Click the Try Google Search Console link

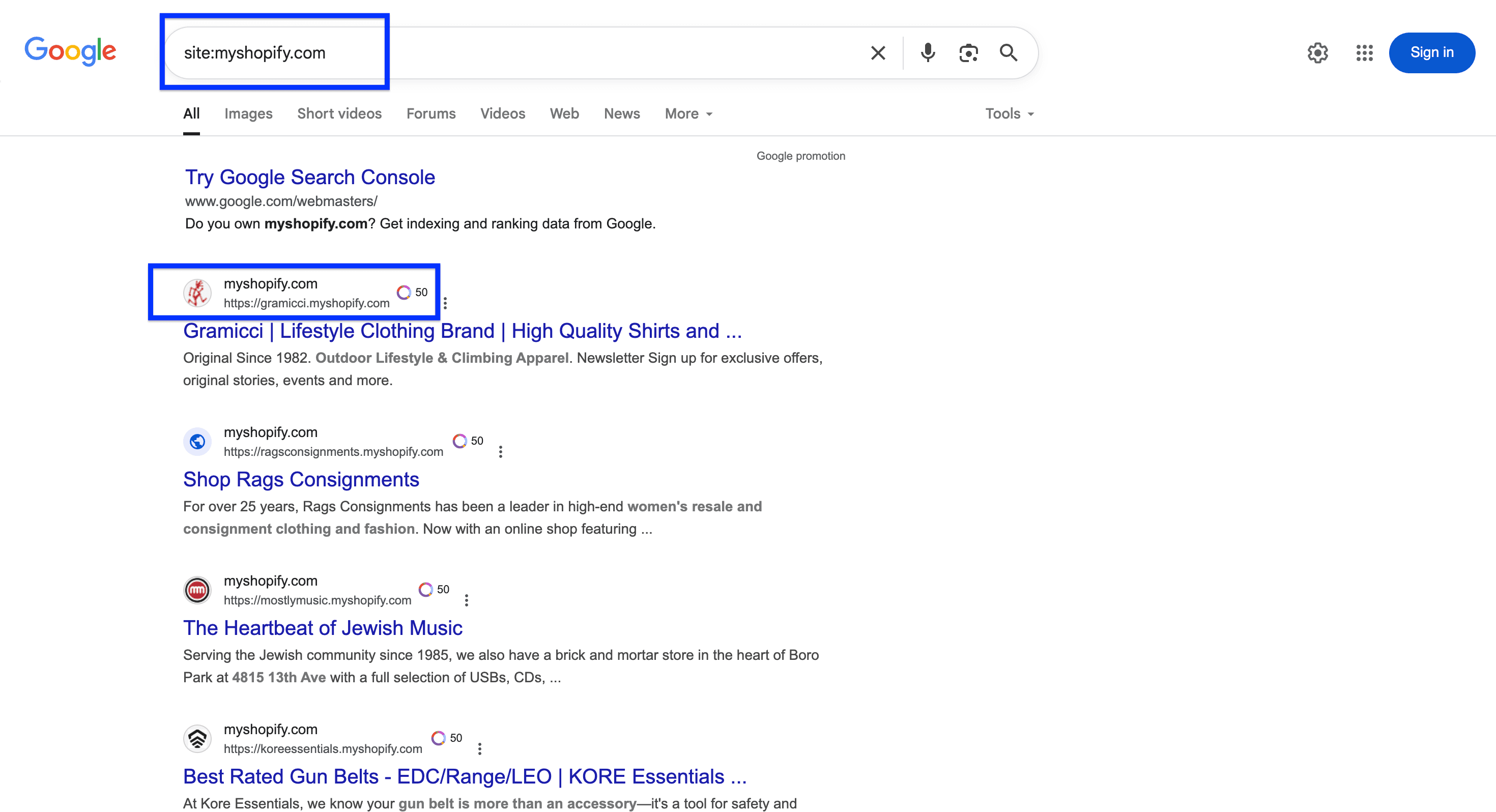pos(309,177)
